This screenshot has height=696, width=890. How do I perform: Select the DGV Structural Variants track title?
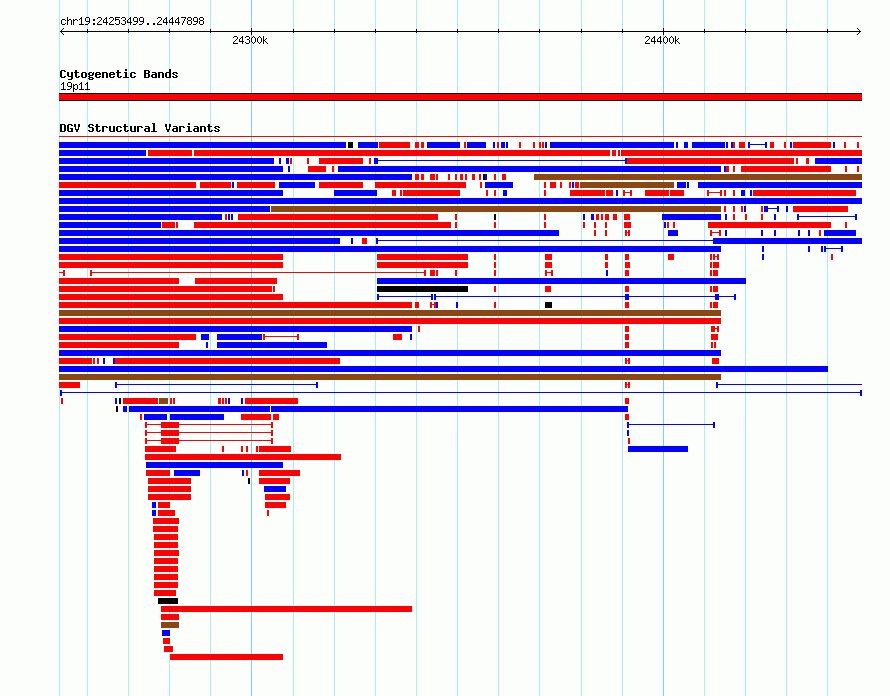[140, 128]
